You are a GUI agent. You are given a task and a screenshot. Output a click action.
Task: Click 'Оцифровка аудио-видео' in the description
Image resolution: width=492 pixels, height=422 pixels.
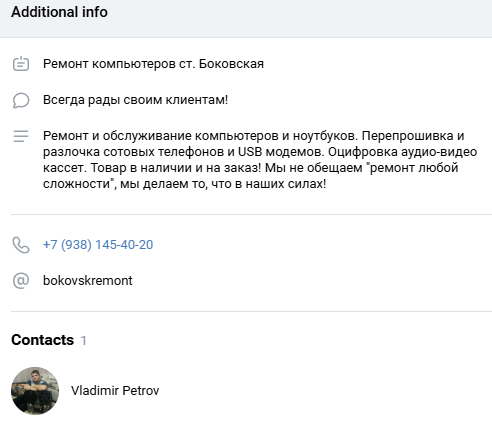point(402,152)
